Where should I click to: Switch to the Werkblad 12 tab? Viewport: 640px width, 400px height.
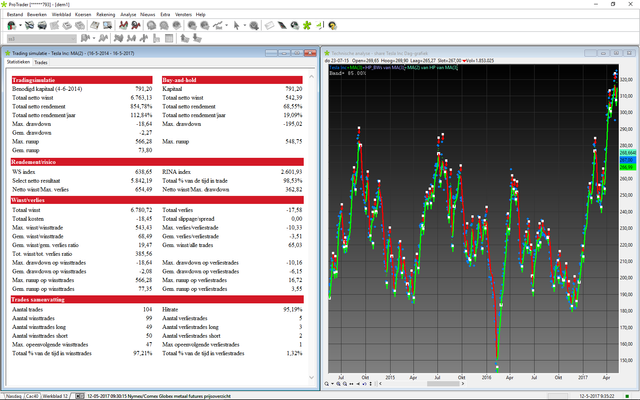point(55,396)
